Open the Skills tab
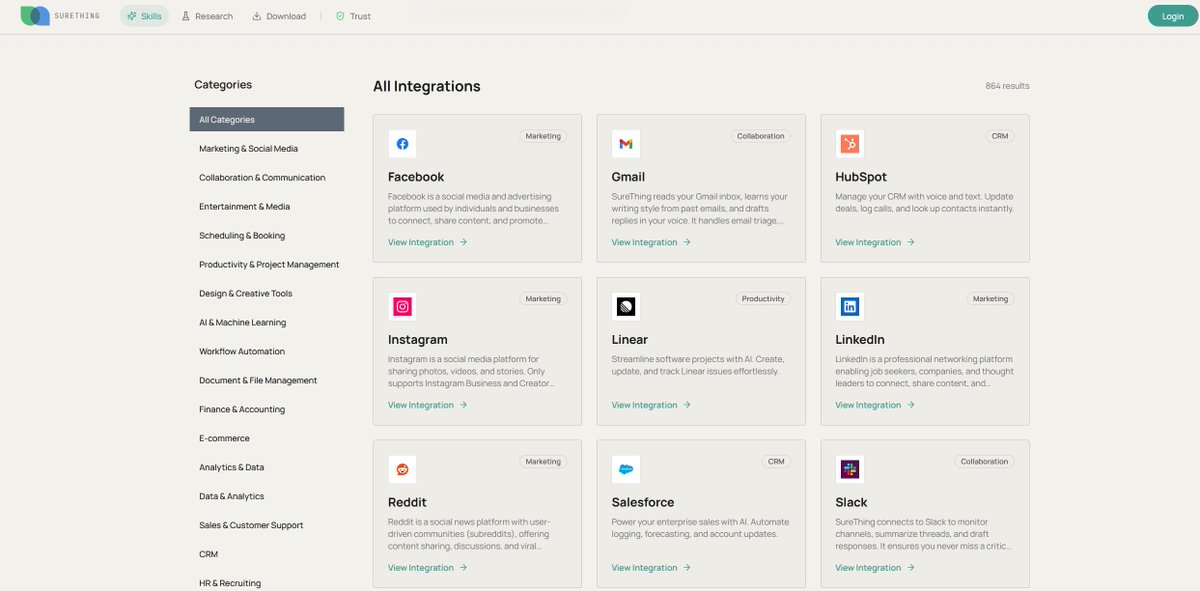The image size is (1200, 591). point(144,16)
